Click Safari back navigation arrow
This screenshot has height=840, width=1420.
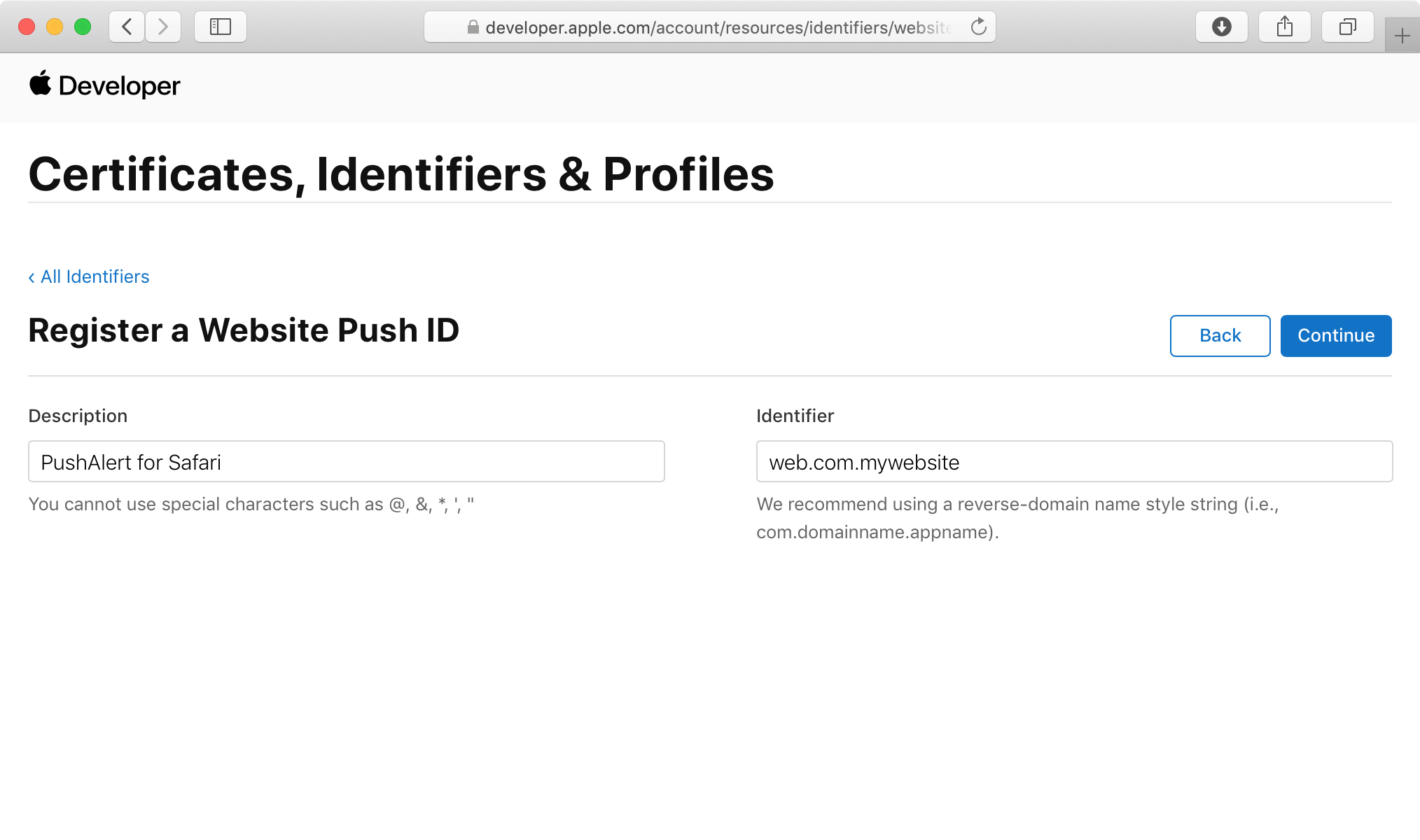click(127, 27)
